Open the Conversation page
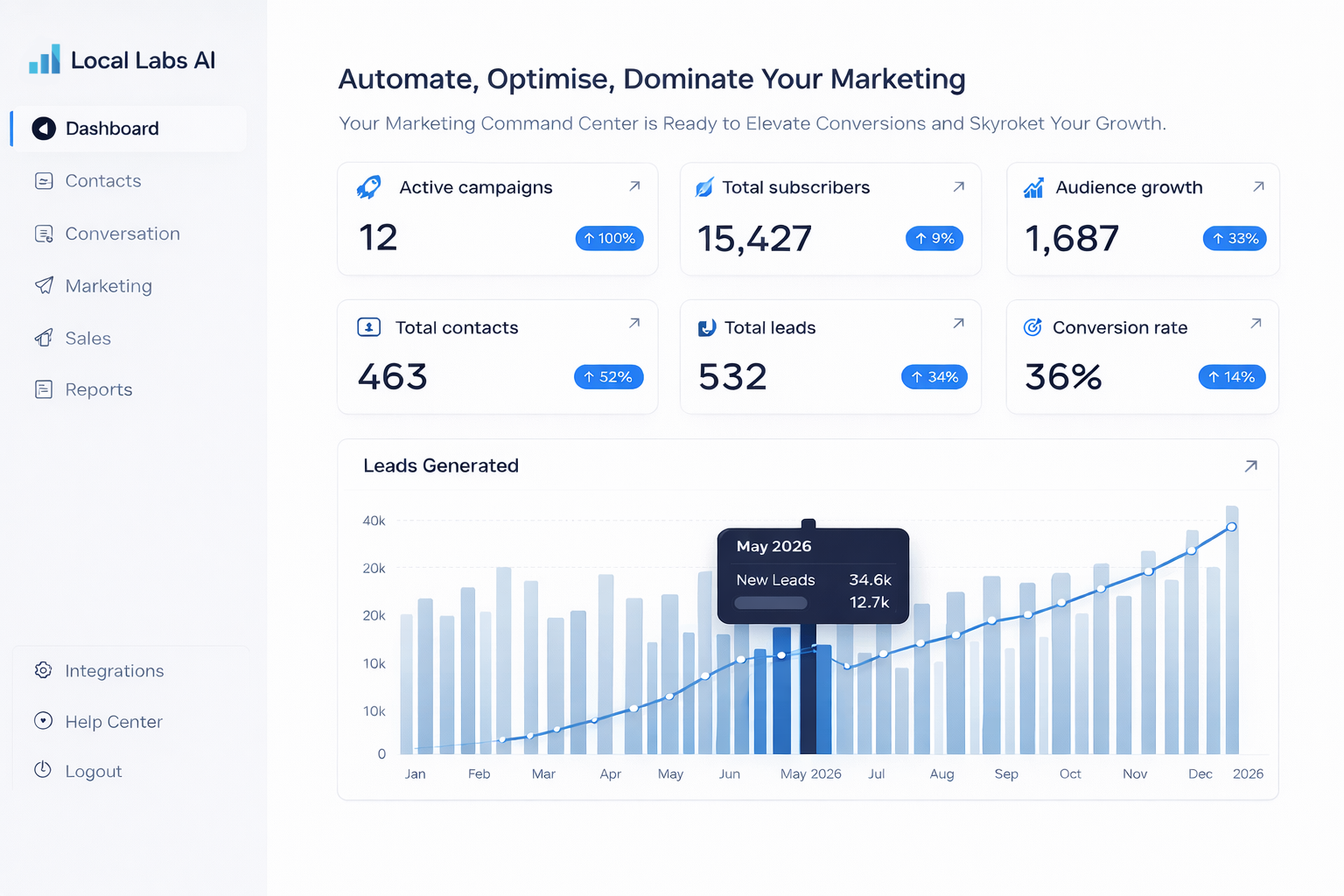Viewport: 1344px width, 896px height. (122, 234)
